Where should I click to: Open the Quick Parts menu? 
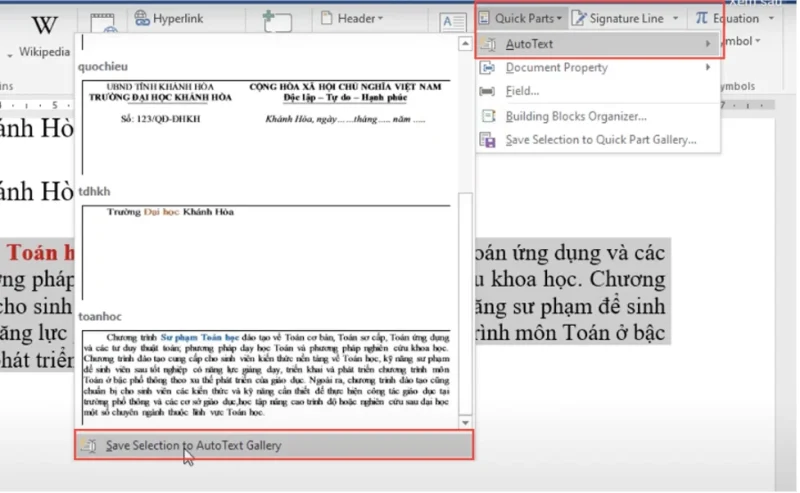coord(521,18)
